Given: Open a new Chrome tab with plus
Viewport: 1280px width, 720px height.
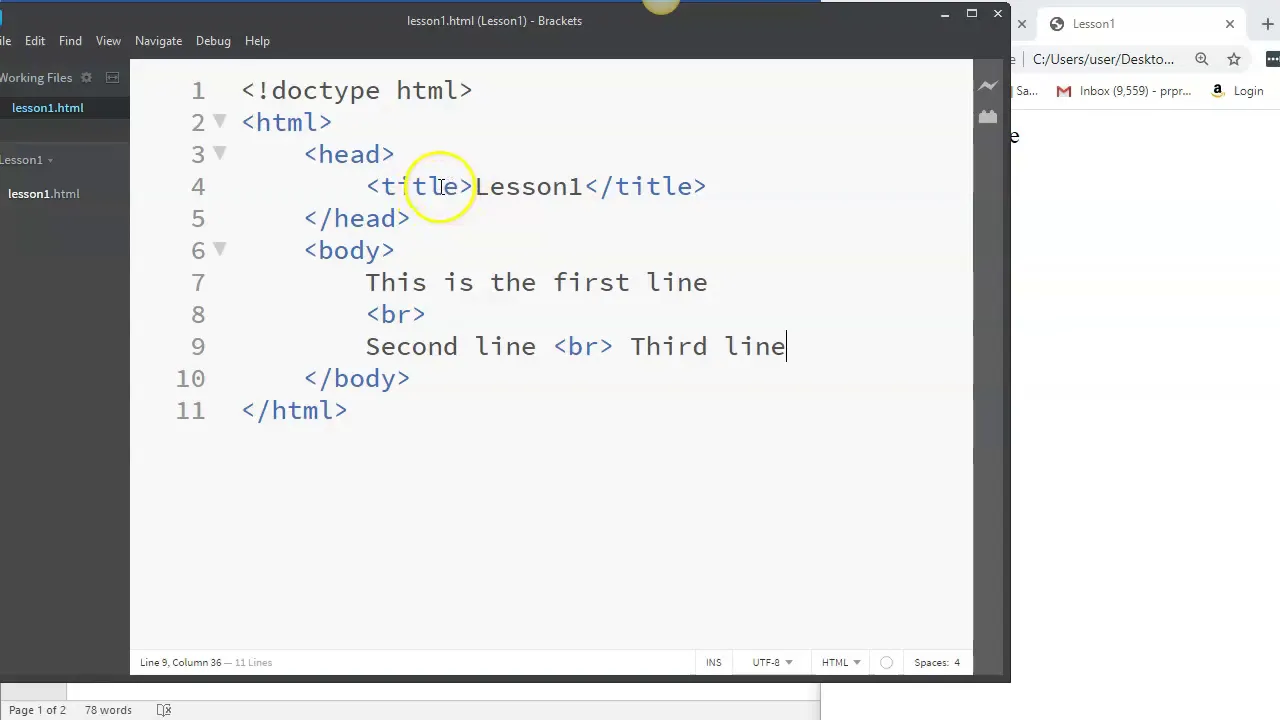Looking at the screenshot, I should 1268,24.
